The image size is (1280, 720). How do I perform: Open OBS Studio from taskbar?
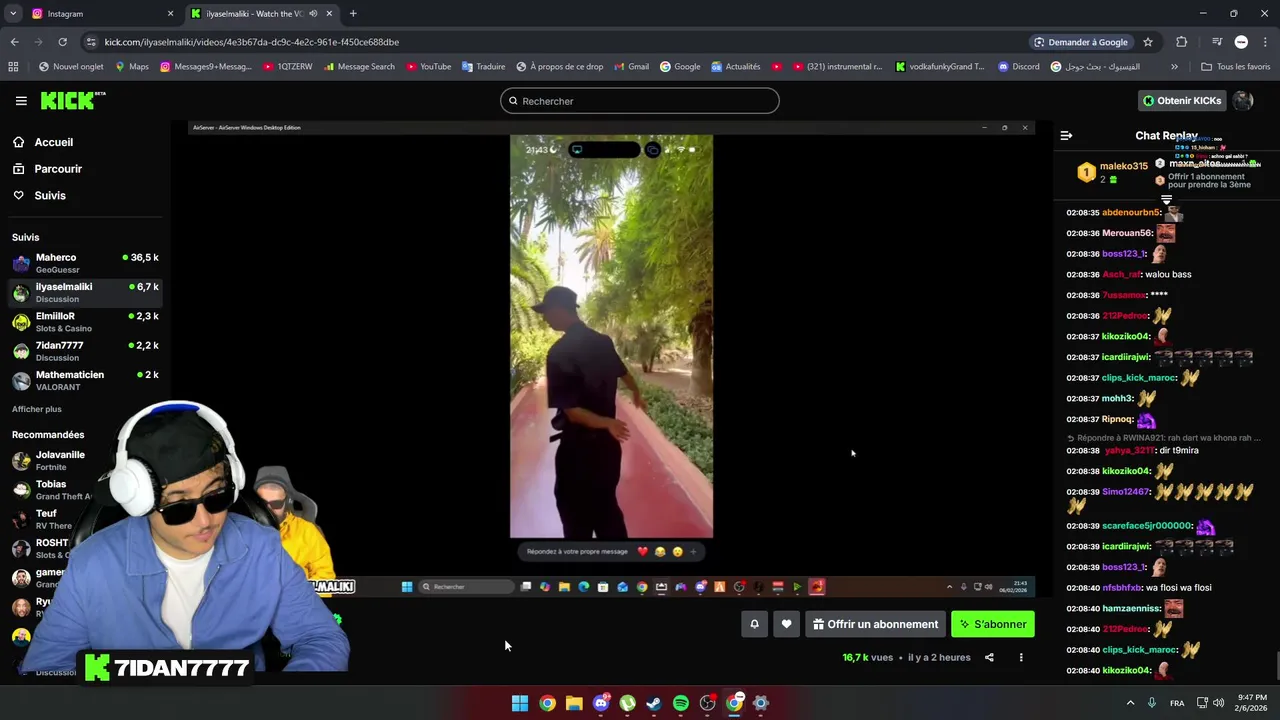point(708,703)
